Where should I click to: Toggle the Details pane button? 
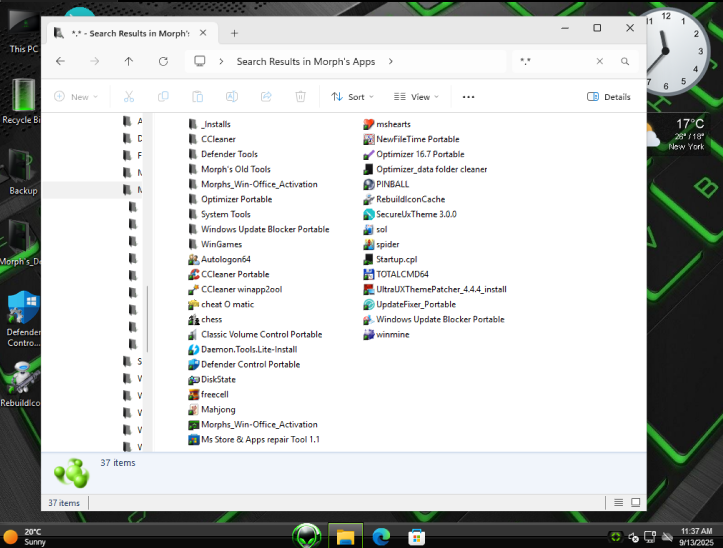pyautogui.click(x=609, y=97)
